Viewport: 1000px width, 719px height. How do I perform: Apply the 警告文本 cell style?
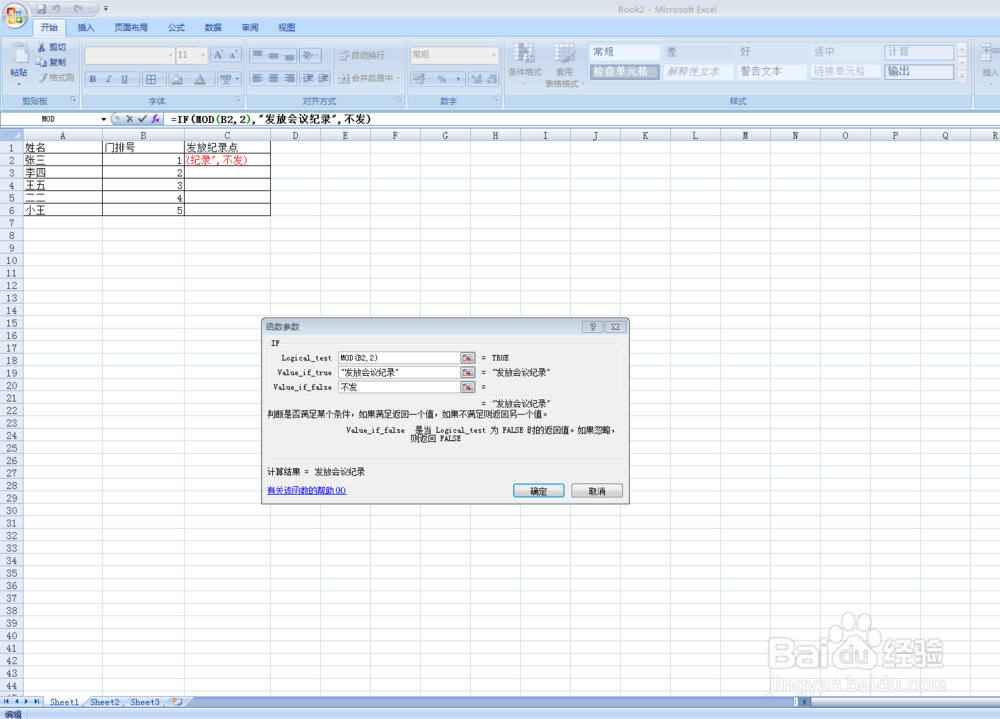click(x=772, y=71)
